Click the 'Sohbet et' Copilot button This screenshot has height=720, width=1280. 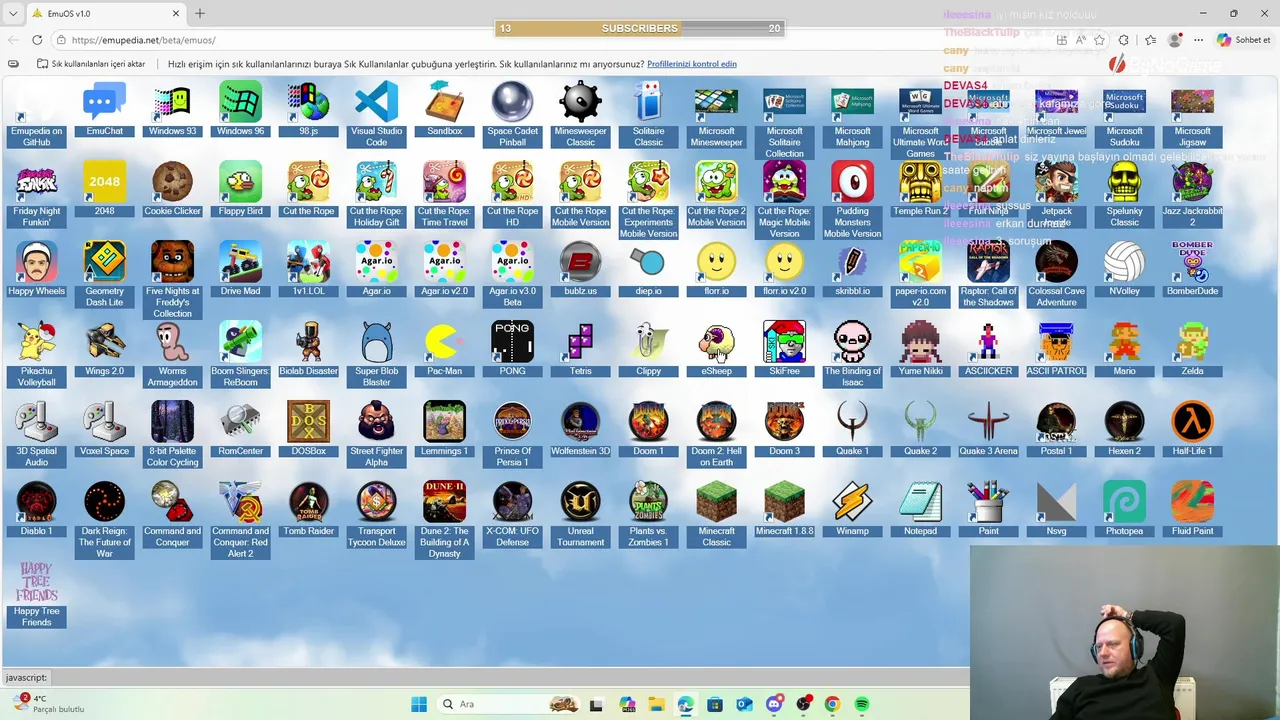[1244, 40]
